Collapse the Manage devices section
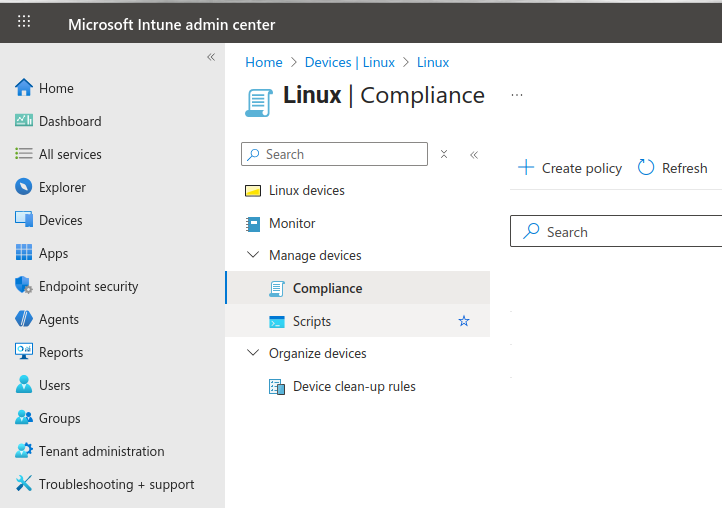Image resolution: width=722 pixels, height=508 pixels. click(252, 255)
